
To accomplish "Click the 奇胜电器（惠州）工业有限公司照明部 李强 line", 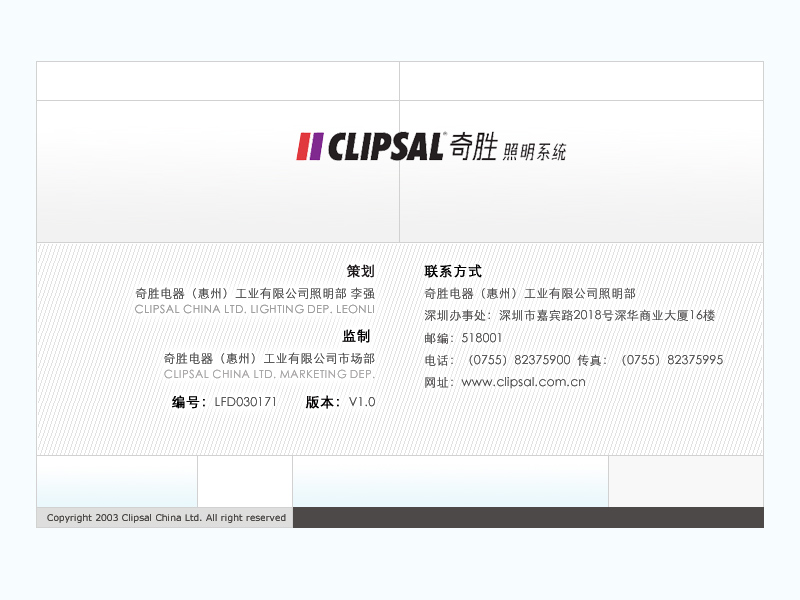I will [255, 294].
